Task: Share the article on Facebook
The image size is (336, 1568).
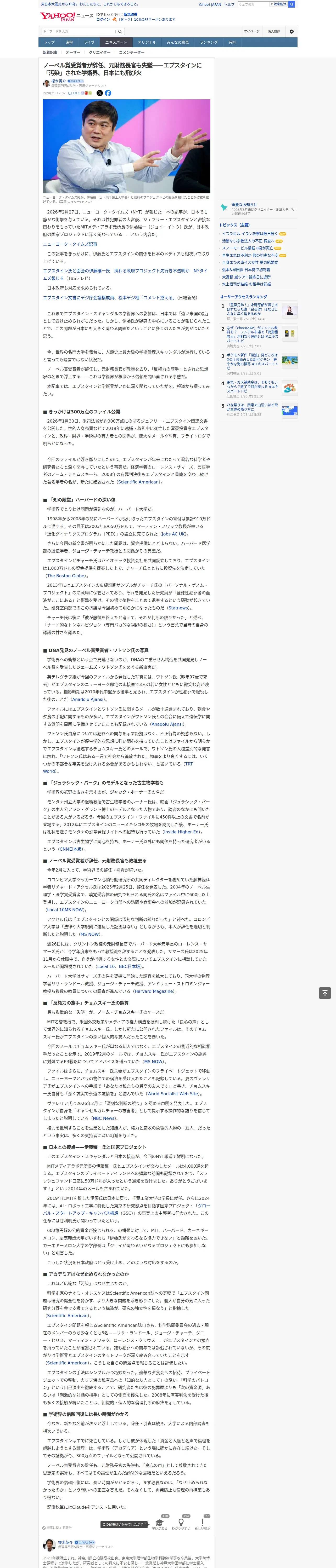Action: pyautogui.click(x=108, y=93)
